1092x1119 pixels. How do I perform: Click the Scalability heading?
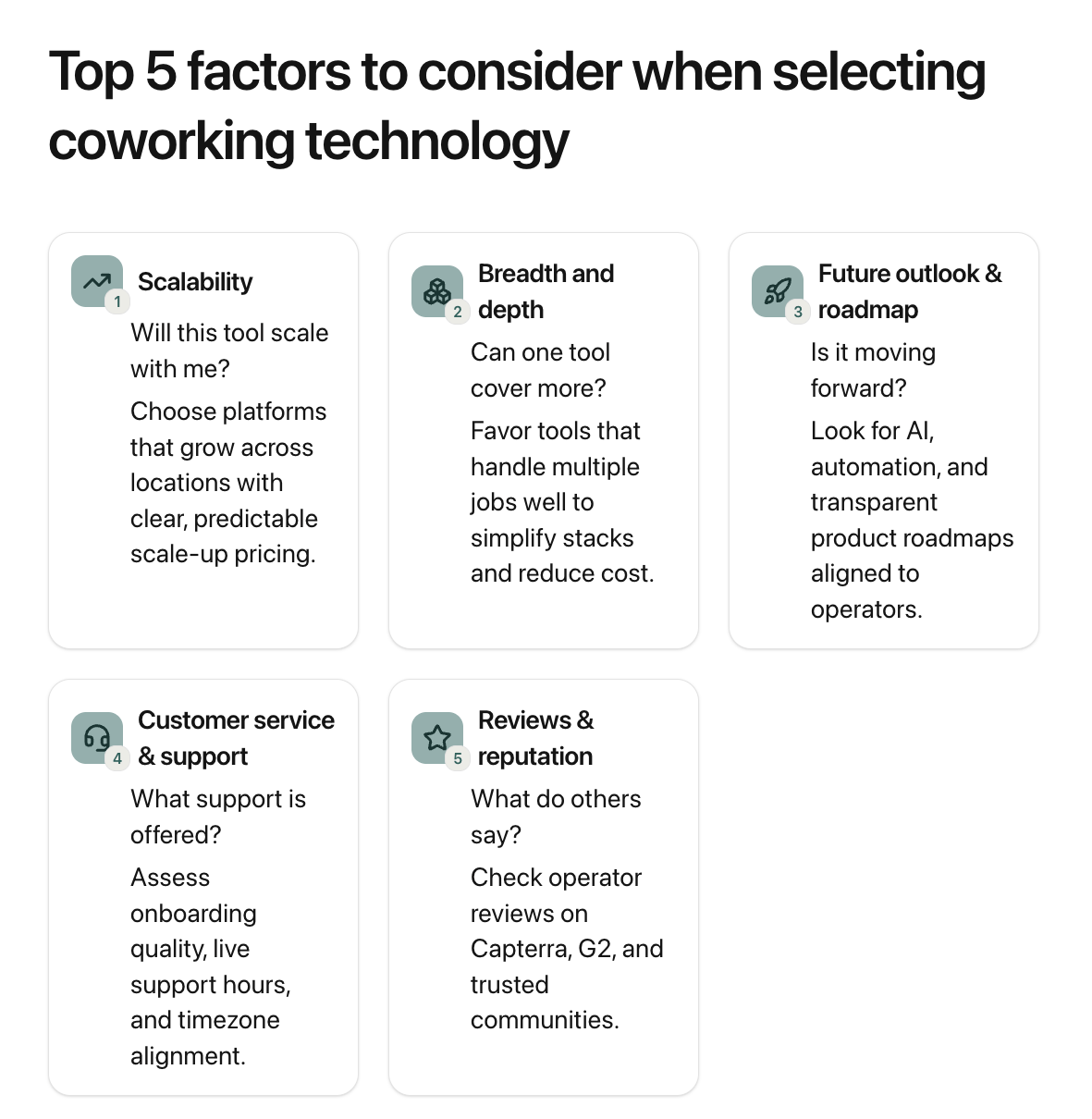click(x=195, y=282)
